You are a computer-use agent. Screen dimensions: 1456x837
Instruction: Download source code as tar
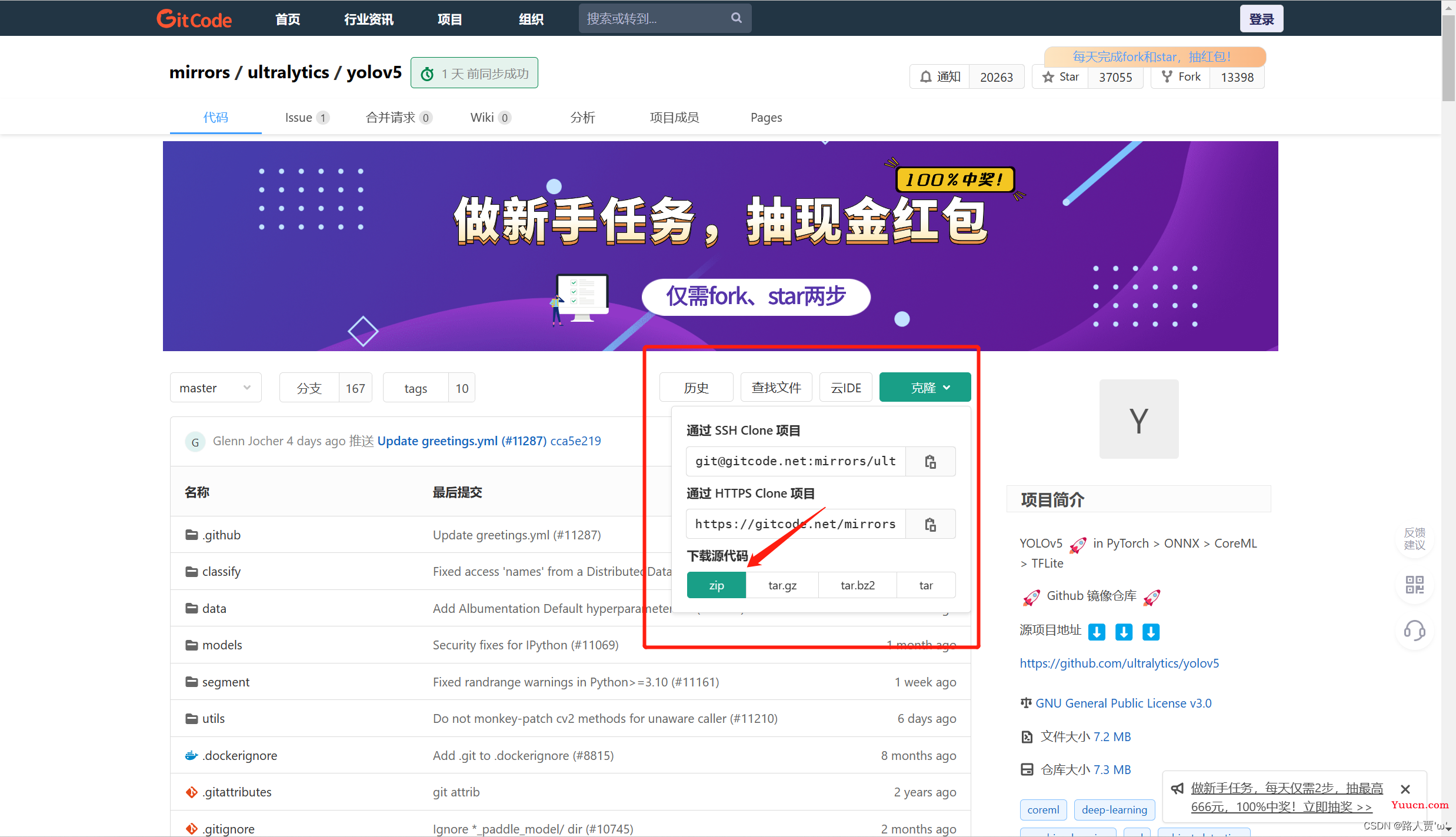[926, 585]
